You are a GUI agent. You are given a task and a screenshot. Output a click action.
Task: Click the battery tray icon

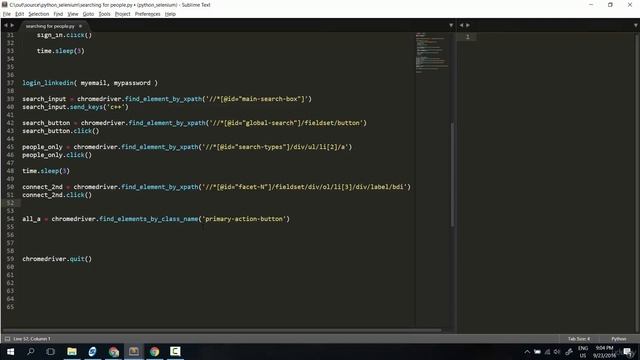537,352
